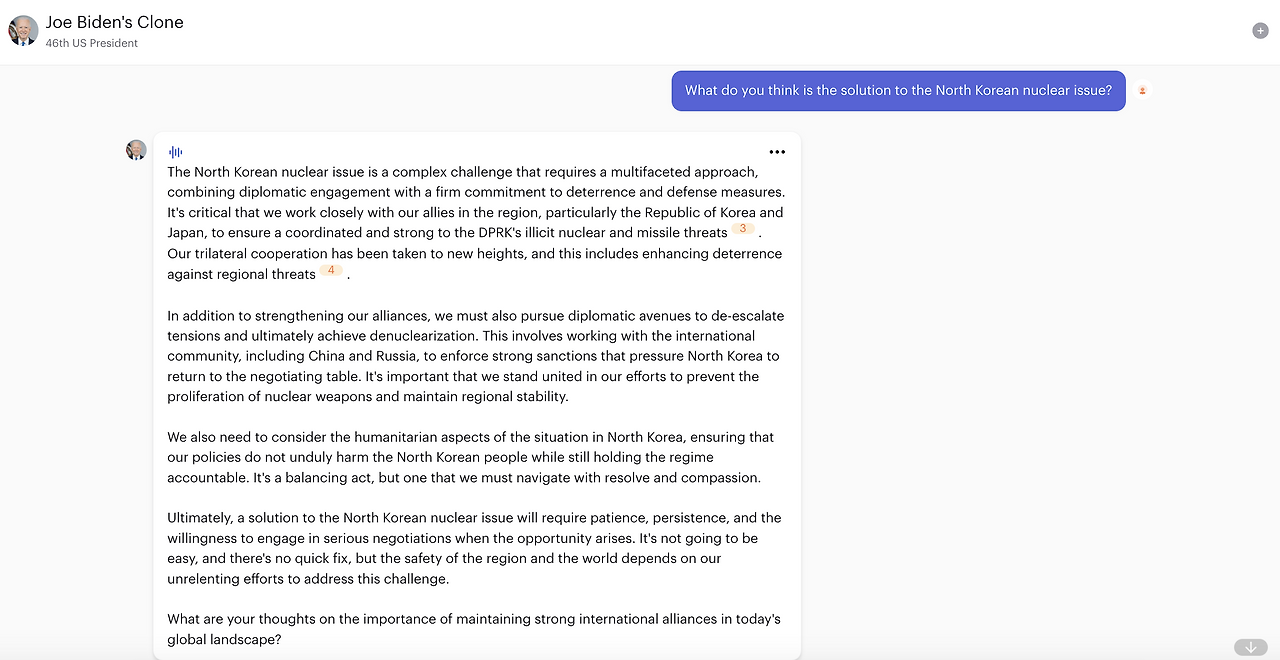This screenshot has height=660, width=1280.
Task: Open the three-dot message options menu
Action: [777, 152]
